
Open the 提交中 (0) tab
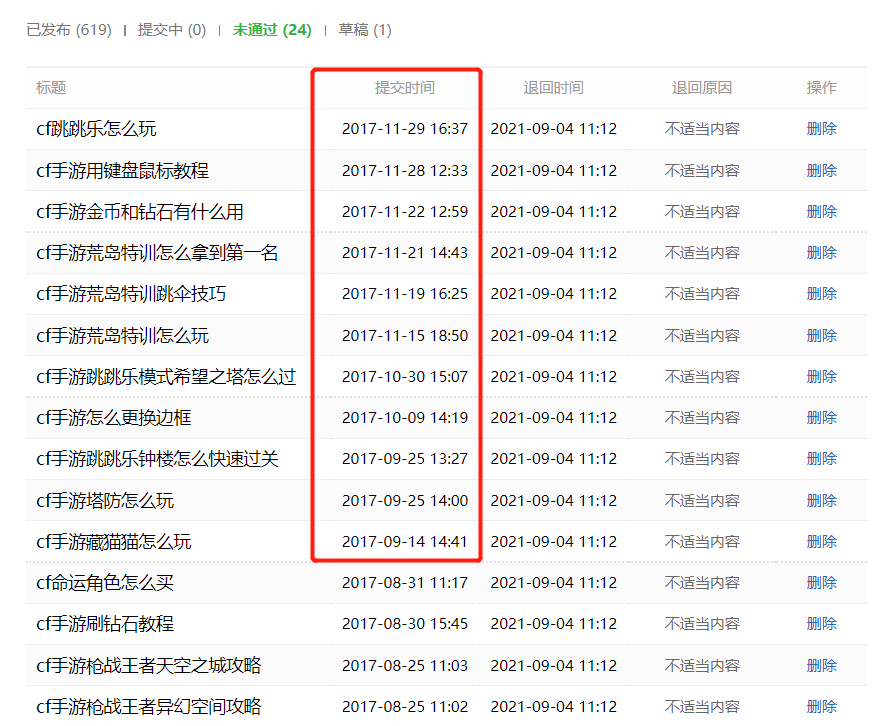[x=172, y=30]
